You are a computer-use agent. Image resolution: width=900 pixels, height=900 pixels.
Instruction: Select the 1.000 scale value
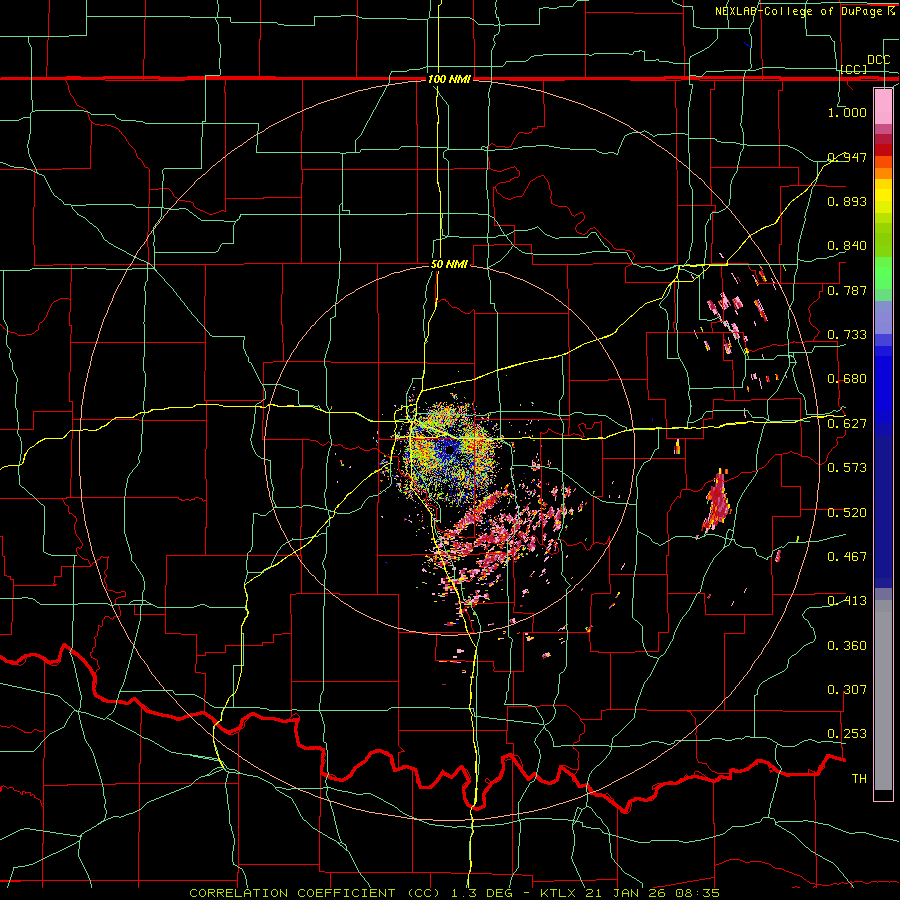[x=847, y=112]
